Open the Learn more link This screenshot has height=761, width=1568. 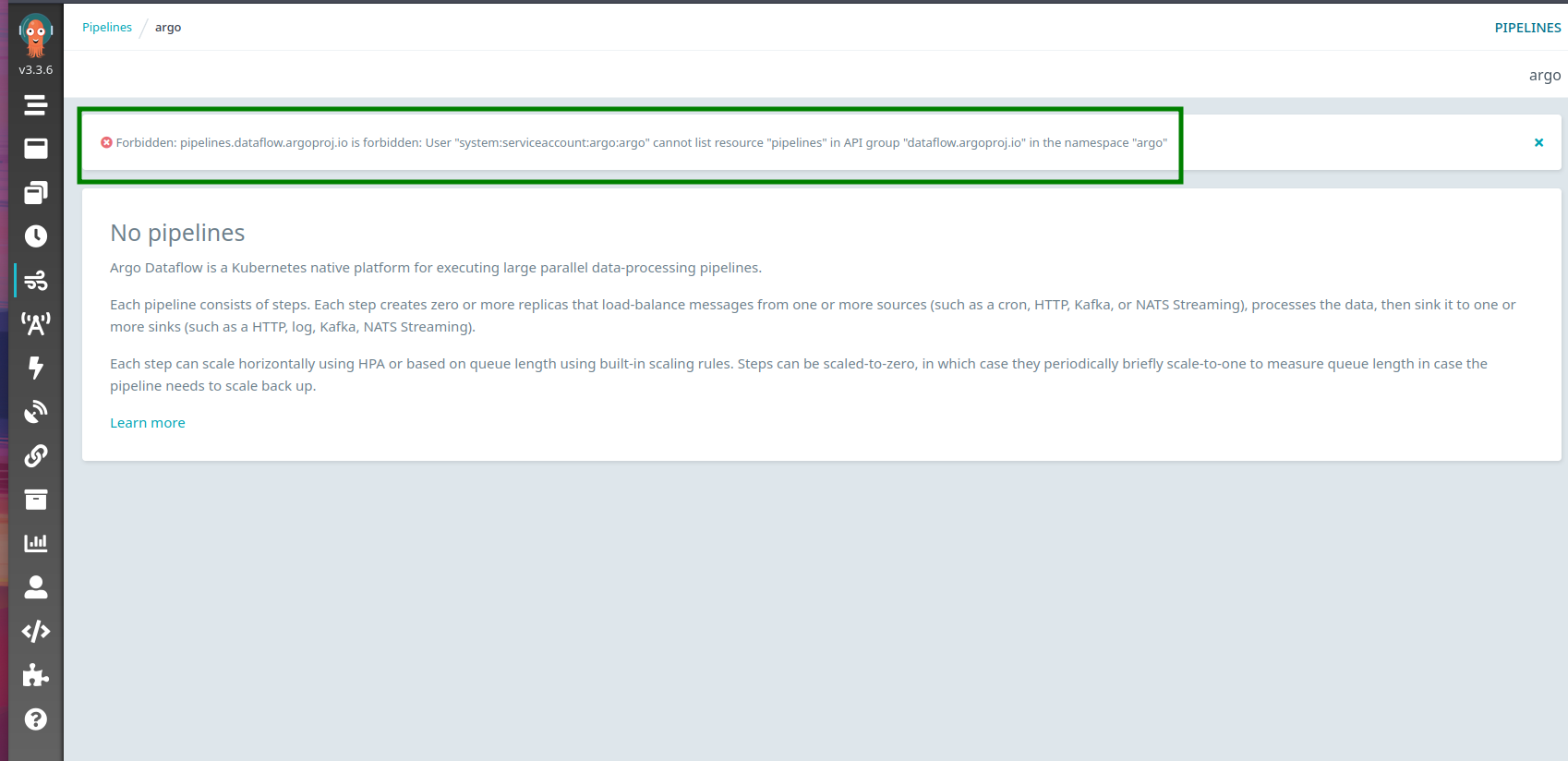point(148,423)
